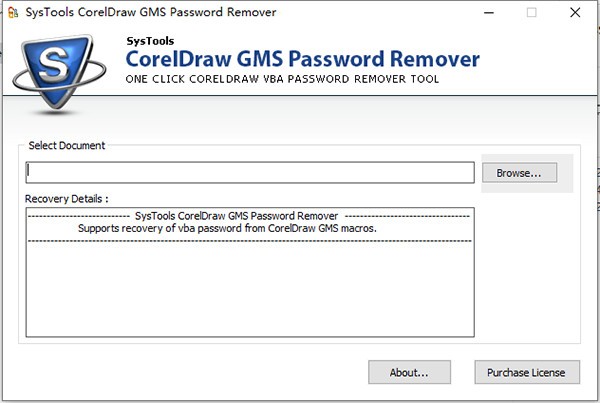Focus the Select Document path field
This screenshot has height=403, width=600.
250,173
